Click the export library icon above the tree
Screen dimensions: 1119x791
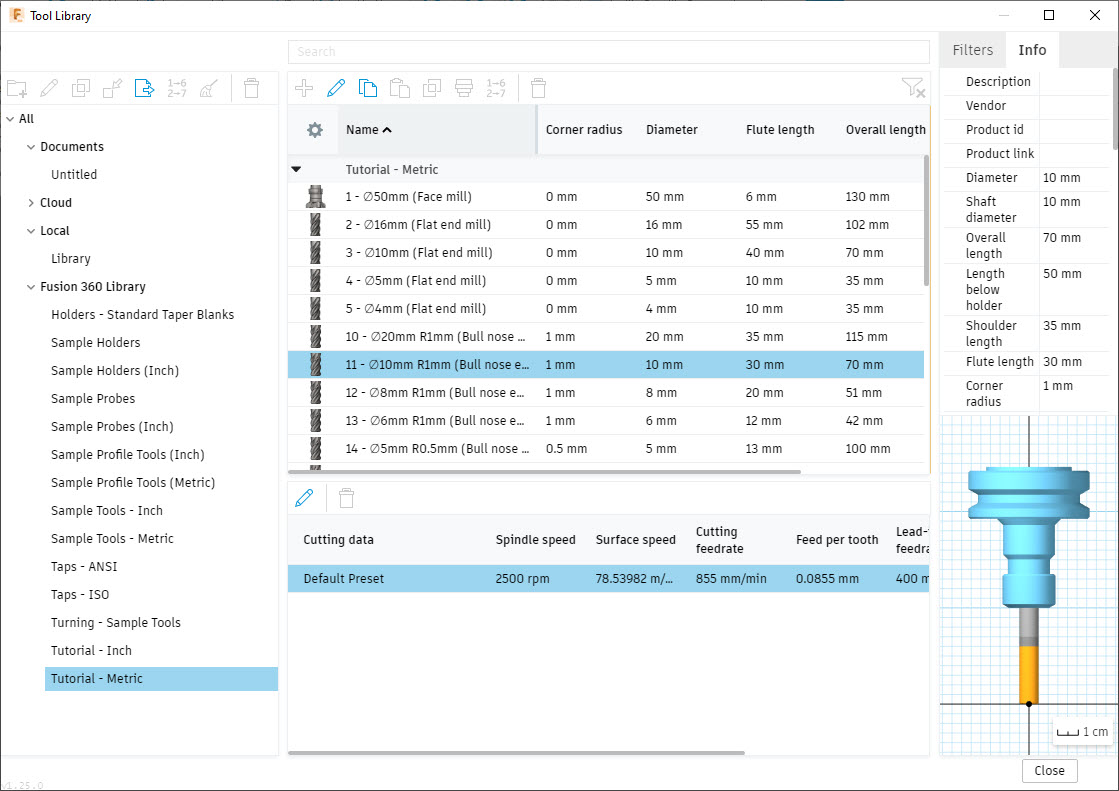(x=145, y=89)
